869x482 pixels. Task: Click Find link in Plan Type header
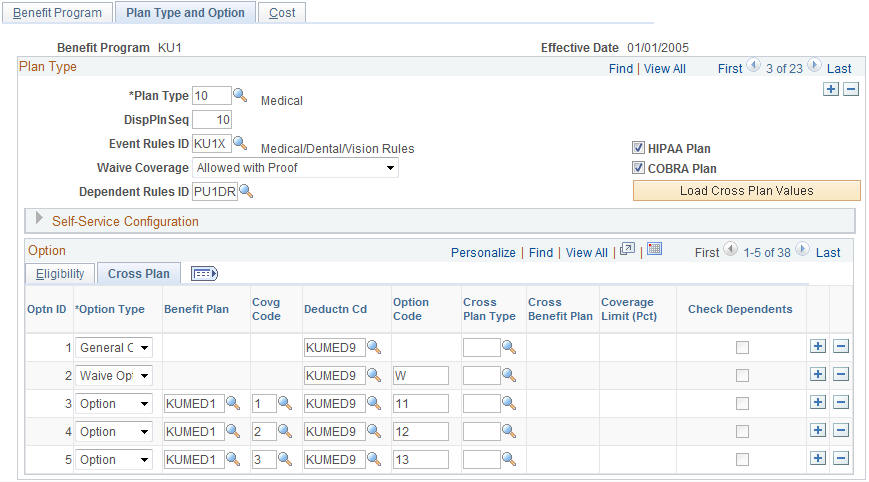click(621, 69)
